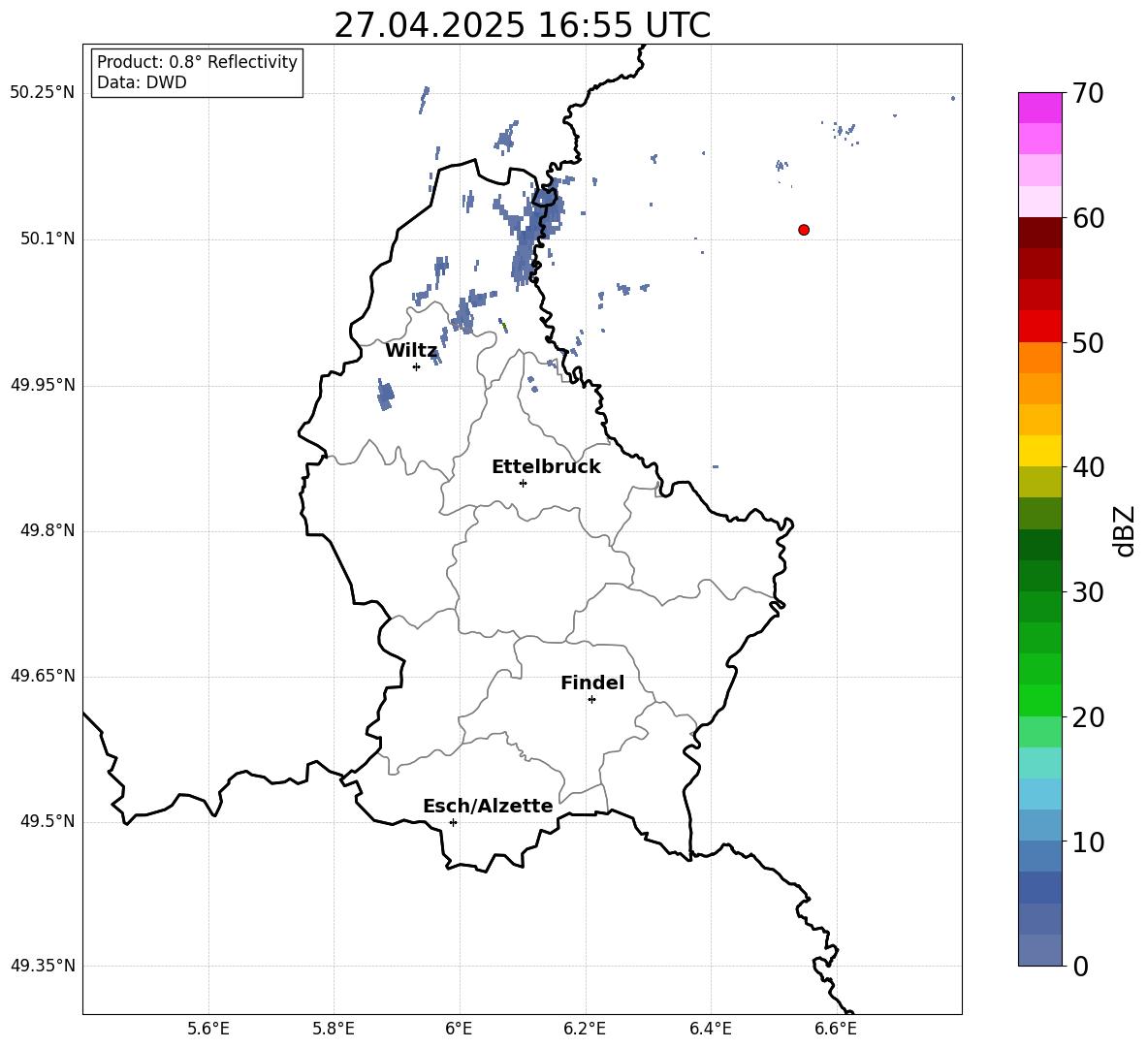The image size is (1148, 1048).
Task: Click the 60 label on the colorbar
Action: click(x=1088, y=218)
